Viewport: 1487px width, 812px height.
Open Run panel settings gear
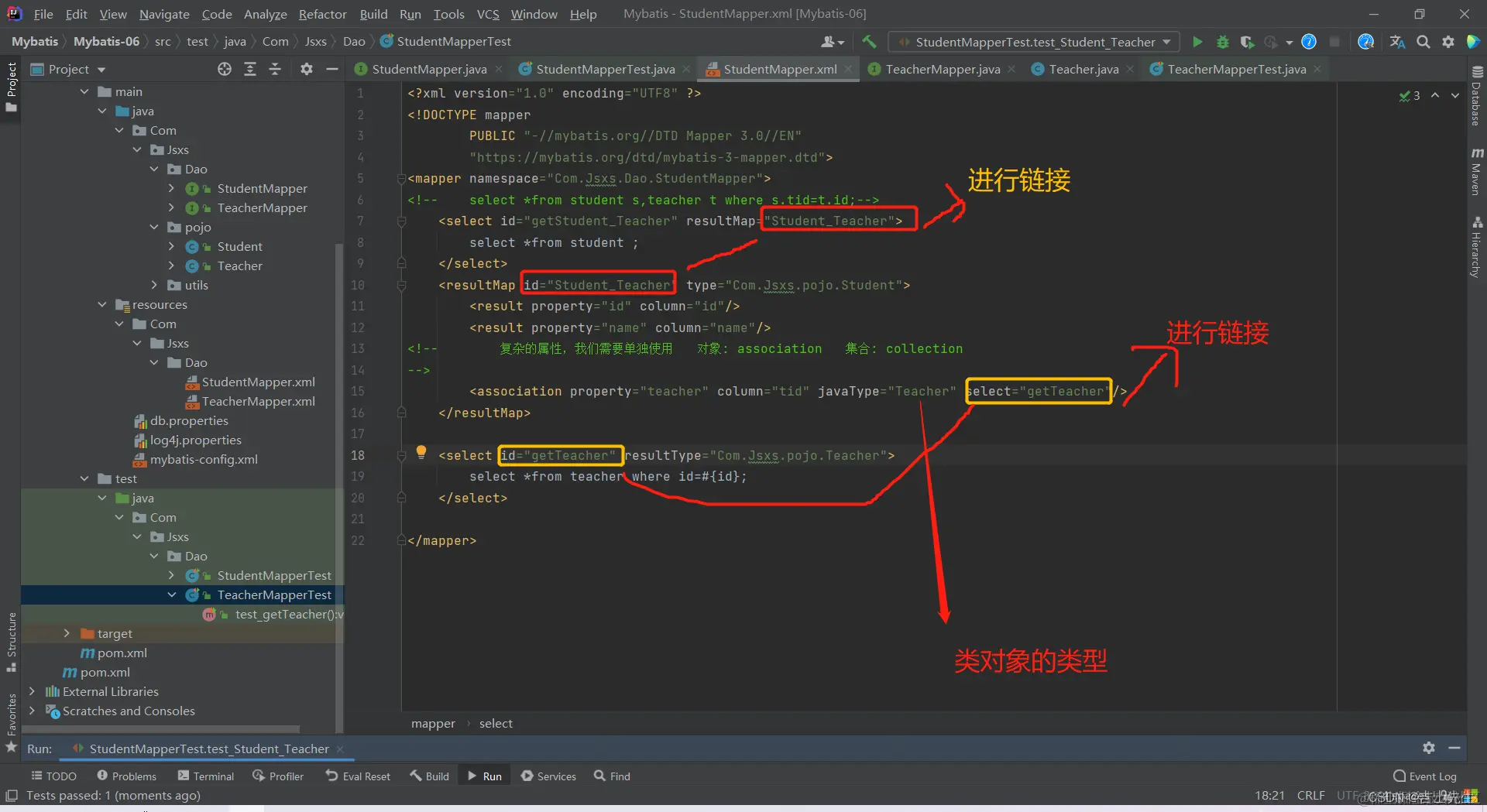click(x=1429, y=748)
